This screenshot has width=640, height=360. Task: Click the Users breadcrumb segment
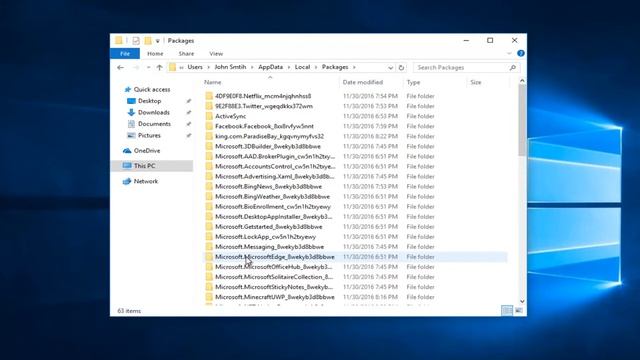pyautogui.click(x=195, y=67)
